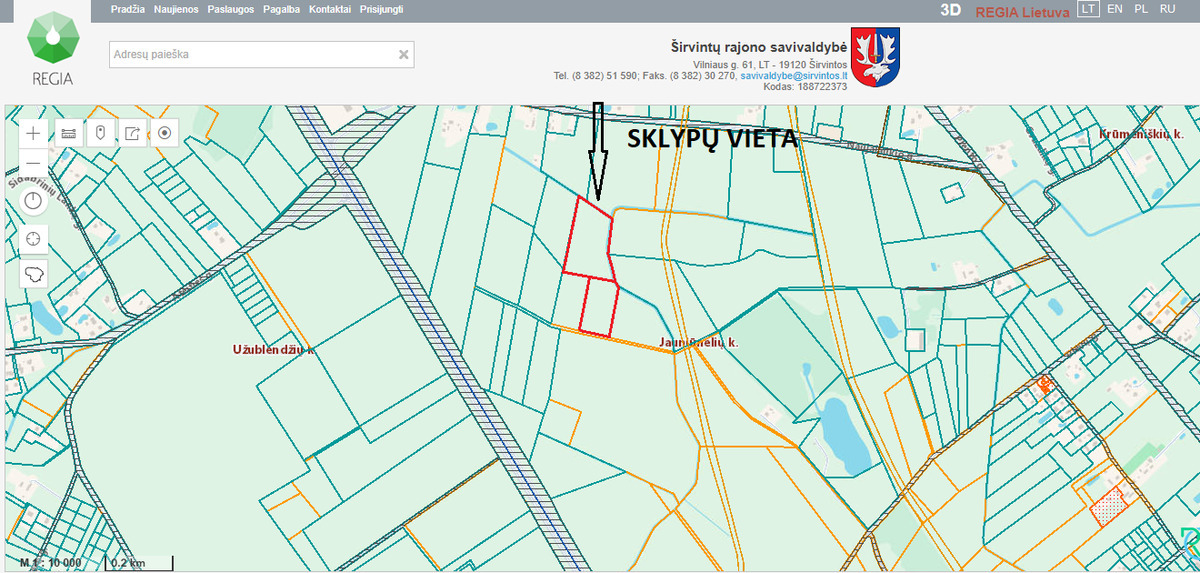This screenshot has width=1200, height=573.
Task: Email savivaldybe@sirvintos.lt link
Action: click(794, 75)
